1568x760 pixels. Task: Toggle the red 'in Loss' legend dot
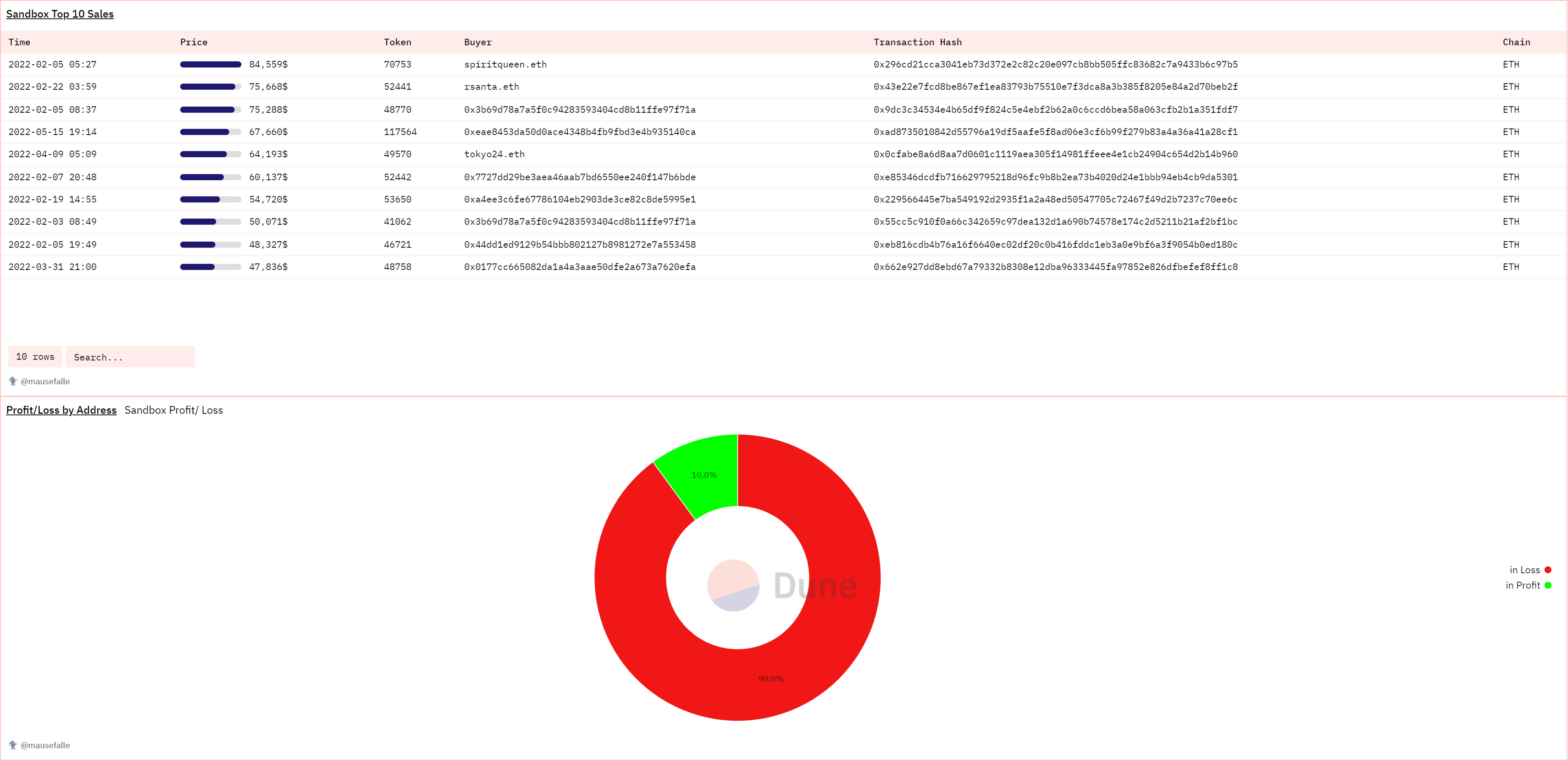click(1548, 570)
